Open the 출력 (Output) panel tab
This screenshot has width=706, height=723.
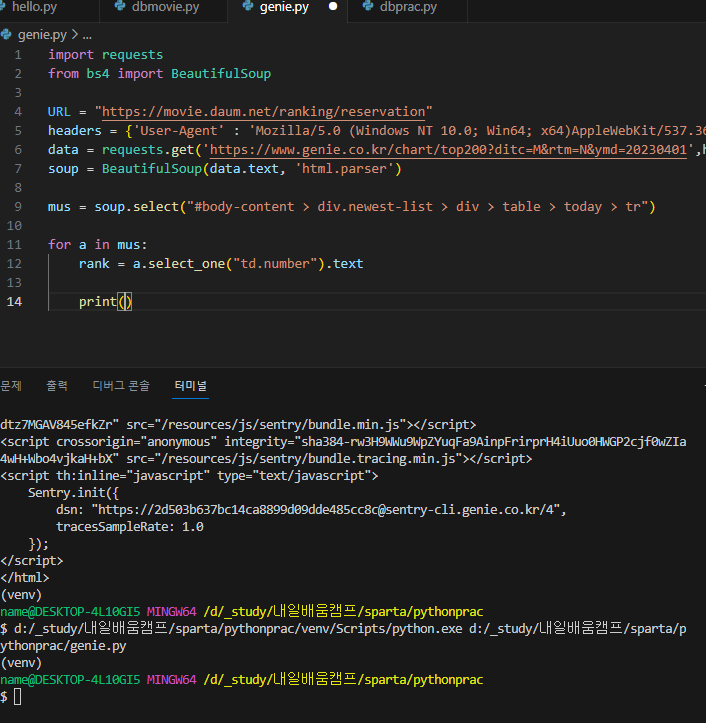57,385
